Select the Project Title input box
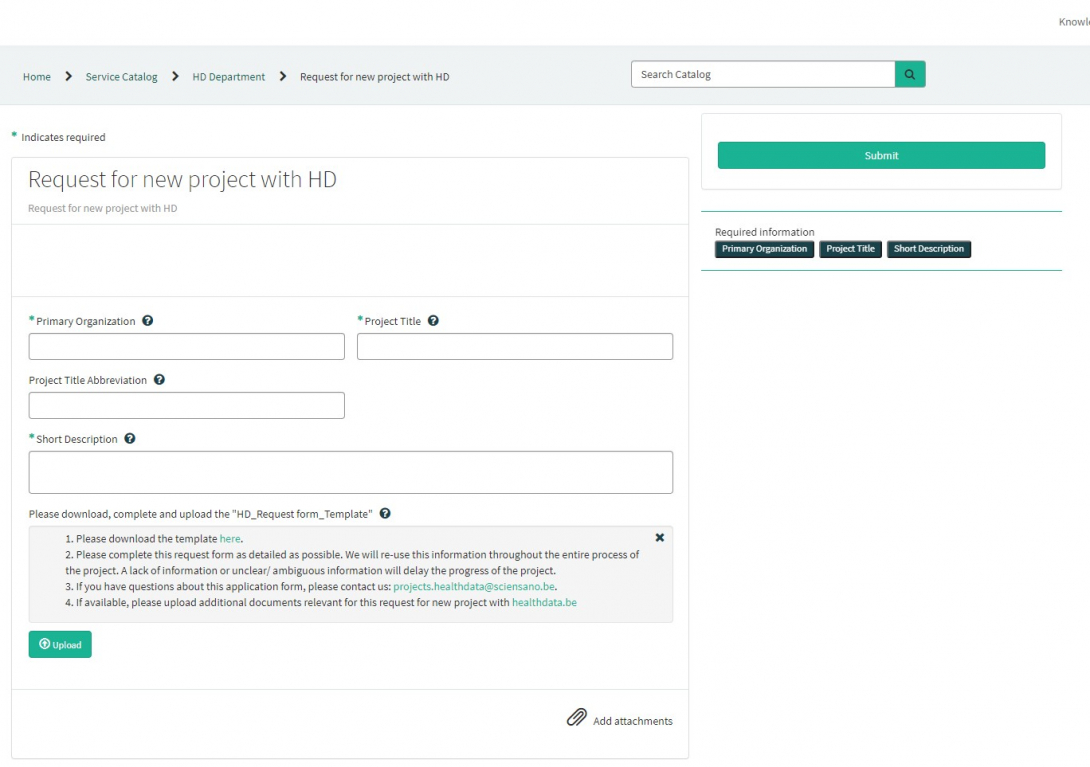Screen dimensions: 1090x767 514,347
